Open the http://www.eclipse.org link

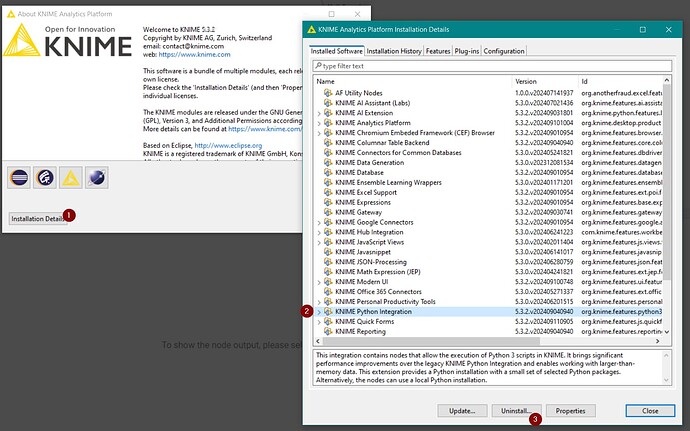point(228,145)
